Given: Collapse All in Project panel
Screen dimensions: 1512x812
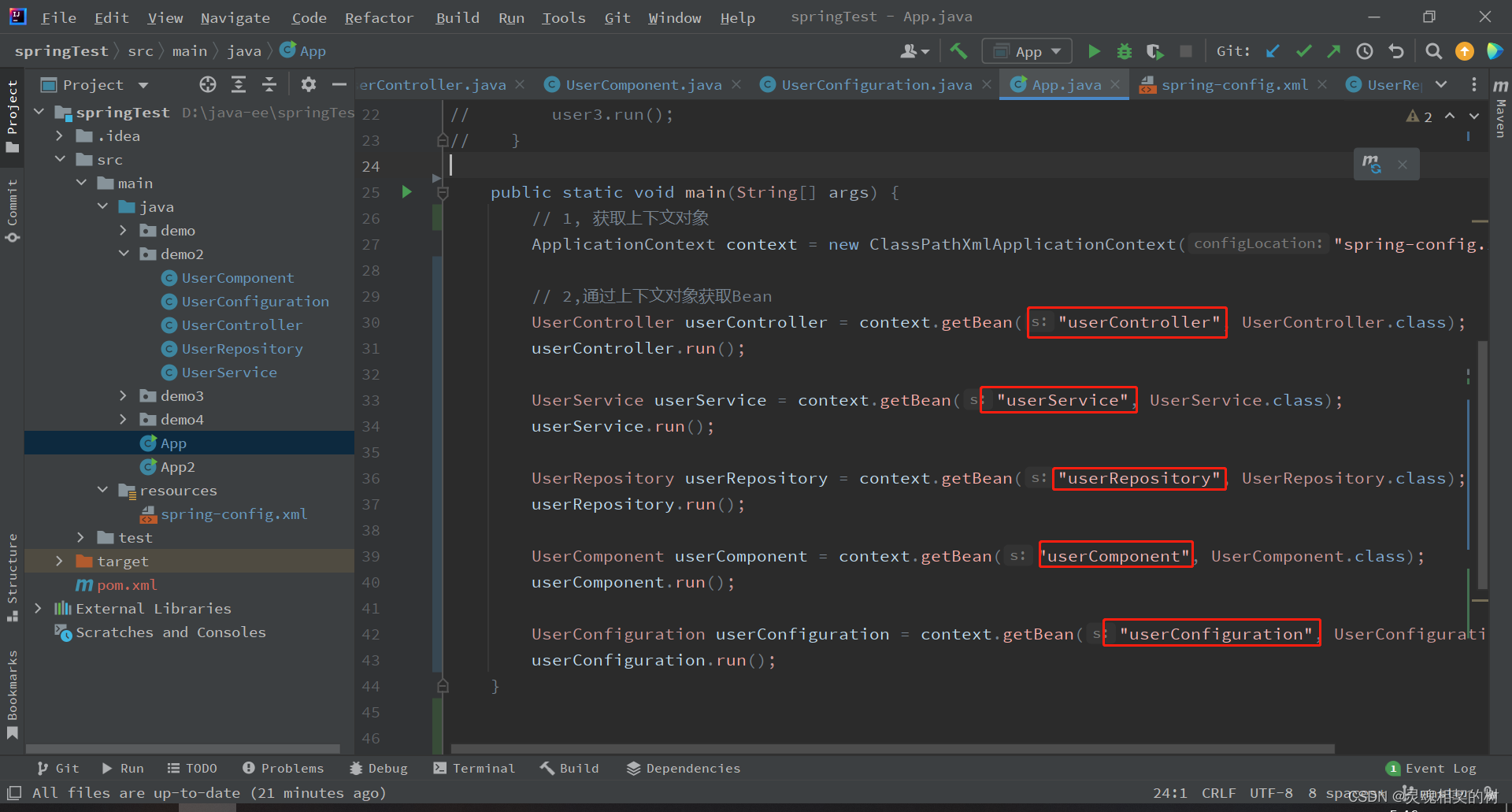Looking at the screenshot, I should point(269,84).
